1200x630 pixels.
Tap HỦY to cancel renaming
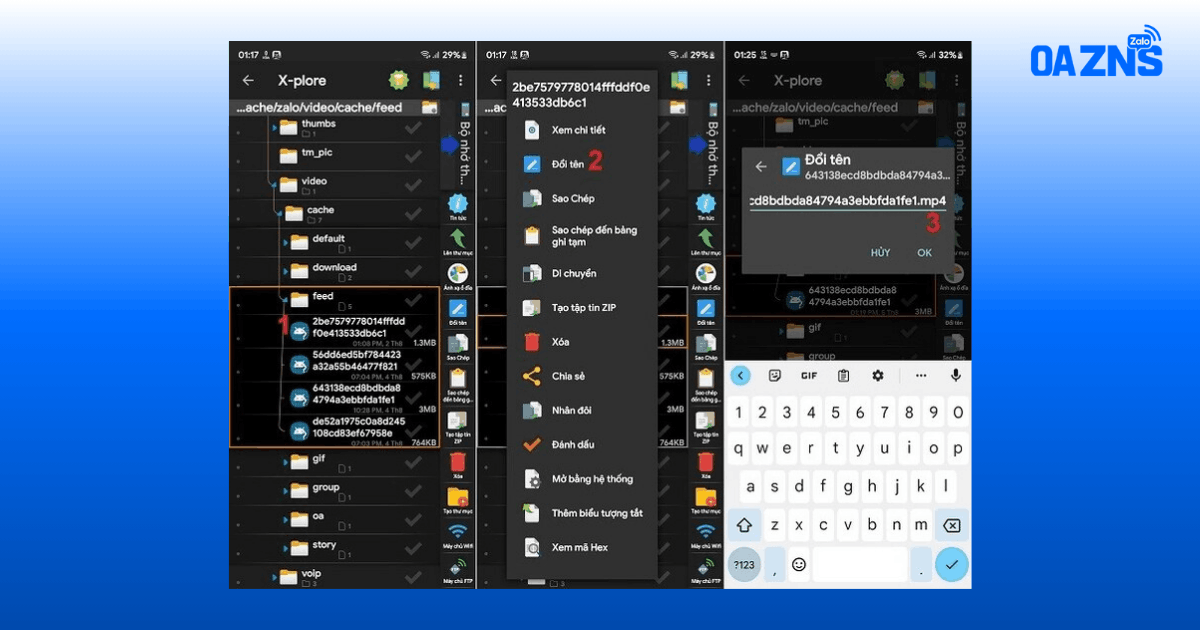pos(880,253)
